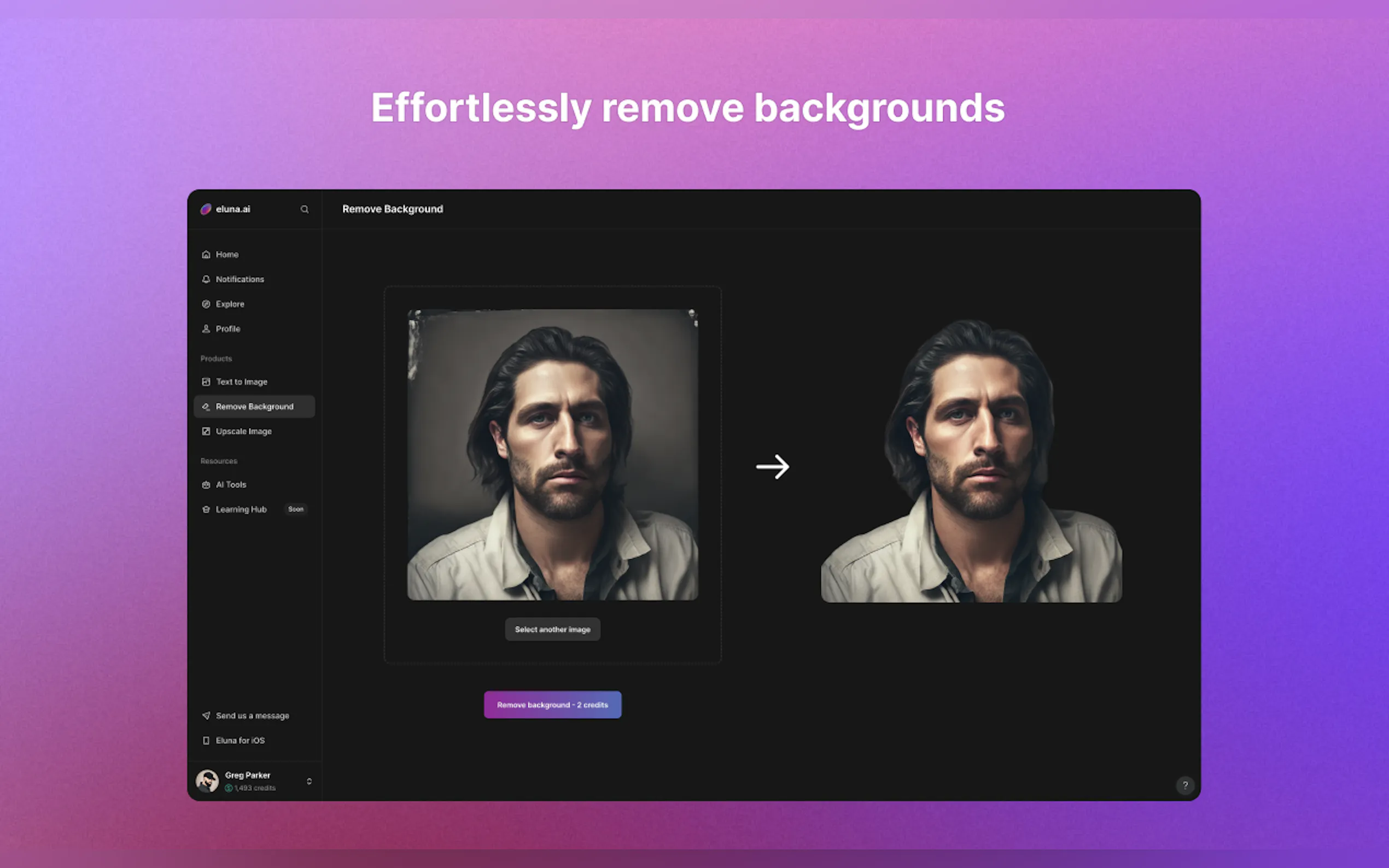
Task: Click Greg Parker's avatar picture
Action: click(207, 781)
